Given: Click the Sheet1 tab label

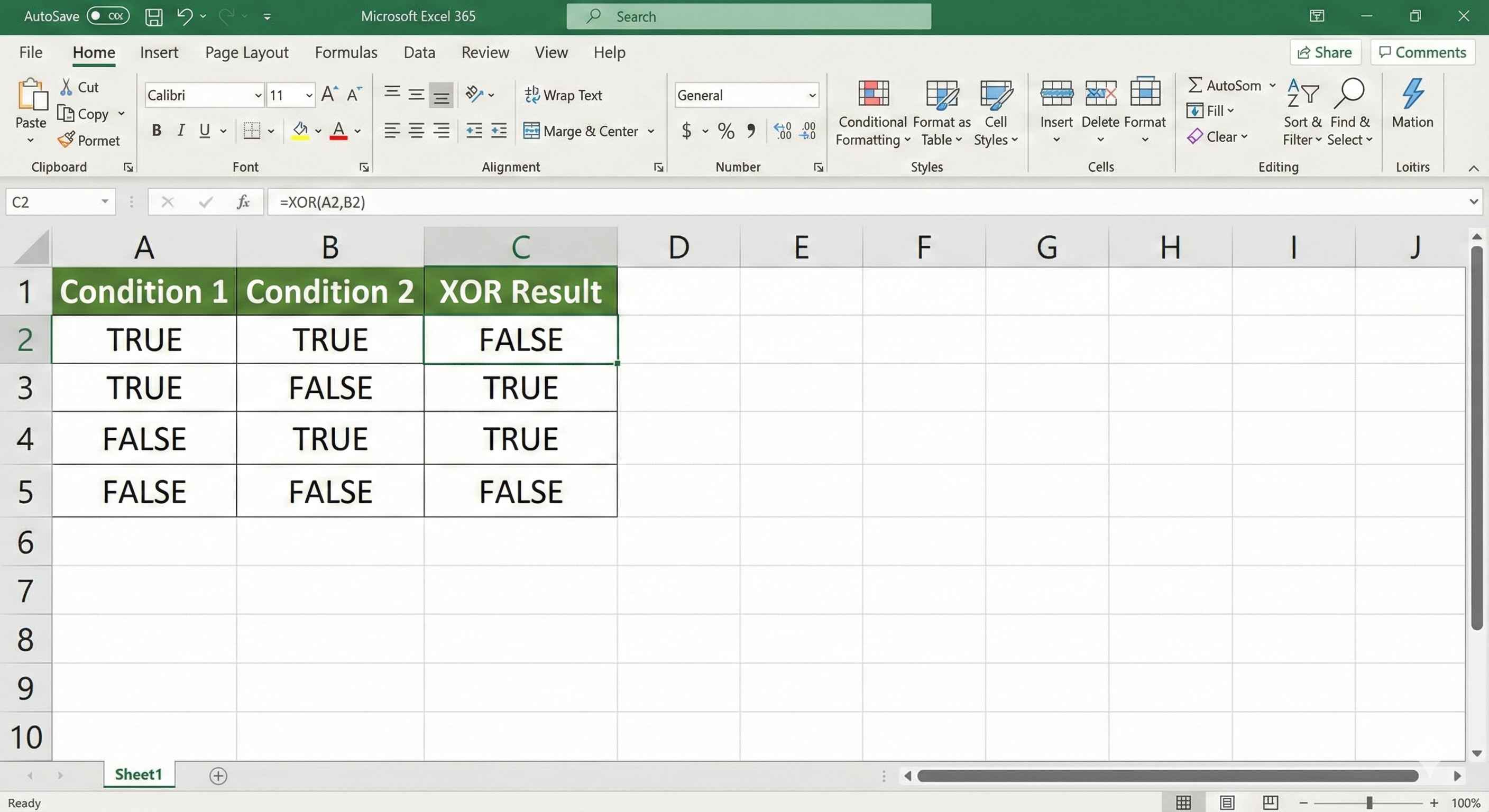Looking at the screenshot, I should pos(137,774).
